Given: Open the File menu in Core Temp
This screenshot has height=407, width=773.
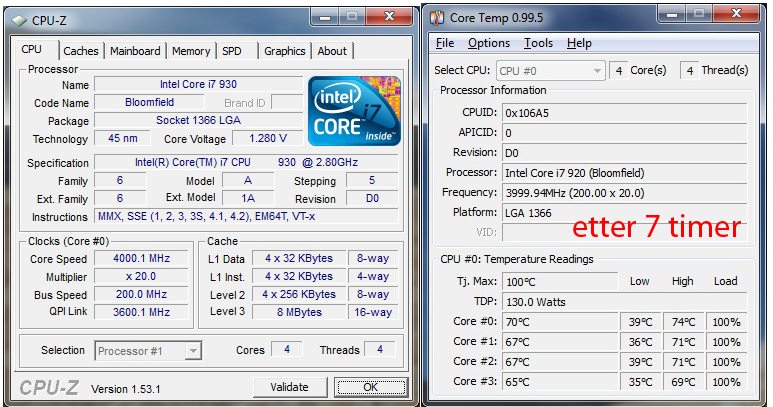Looking at the screenshot, I should point(445,43).
